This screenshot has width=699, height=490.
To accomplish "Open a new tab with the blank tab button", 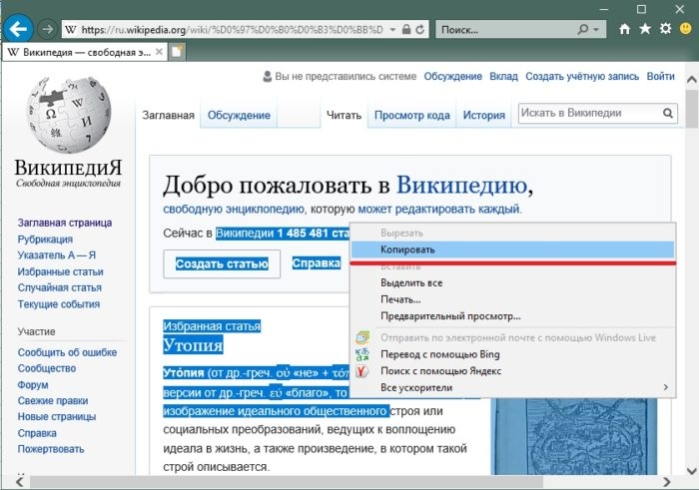I will (177, 52).
